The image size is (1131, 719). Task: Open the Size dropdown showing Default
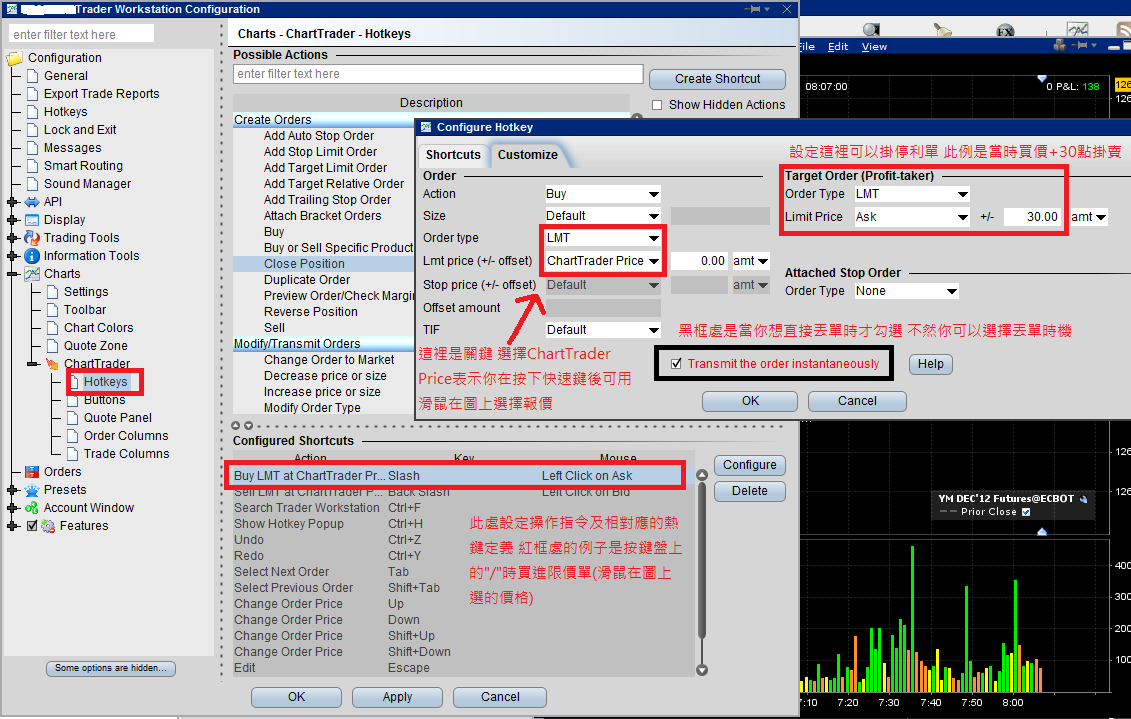pyautogui.click(x=602, y=216)
